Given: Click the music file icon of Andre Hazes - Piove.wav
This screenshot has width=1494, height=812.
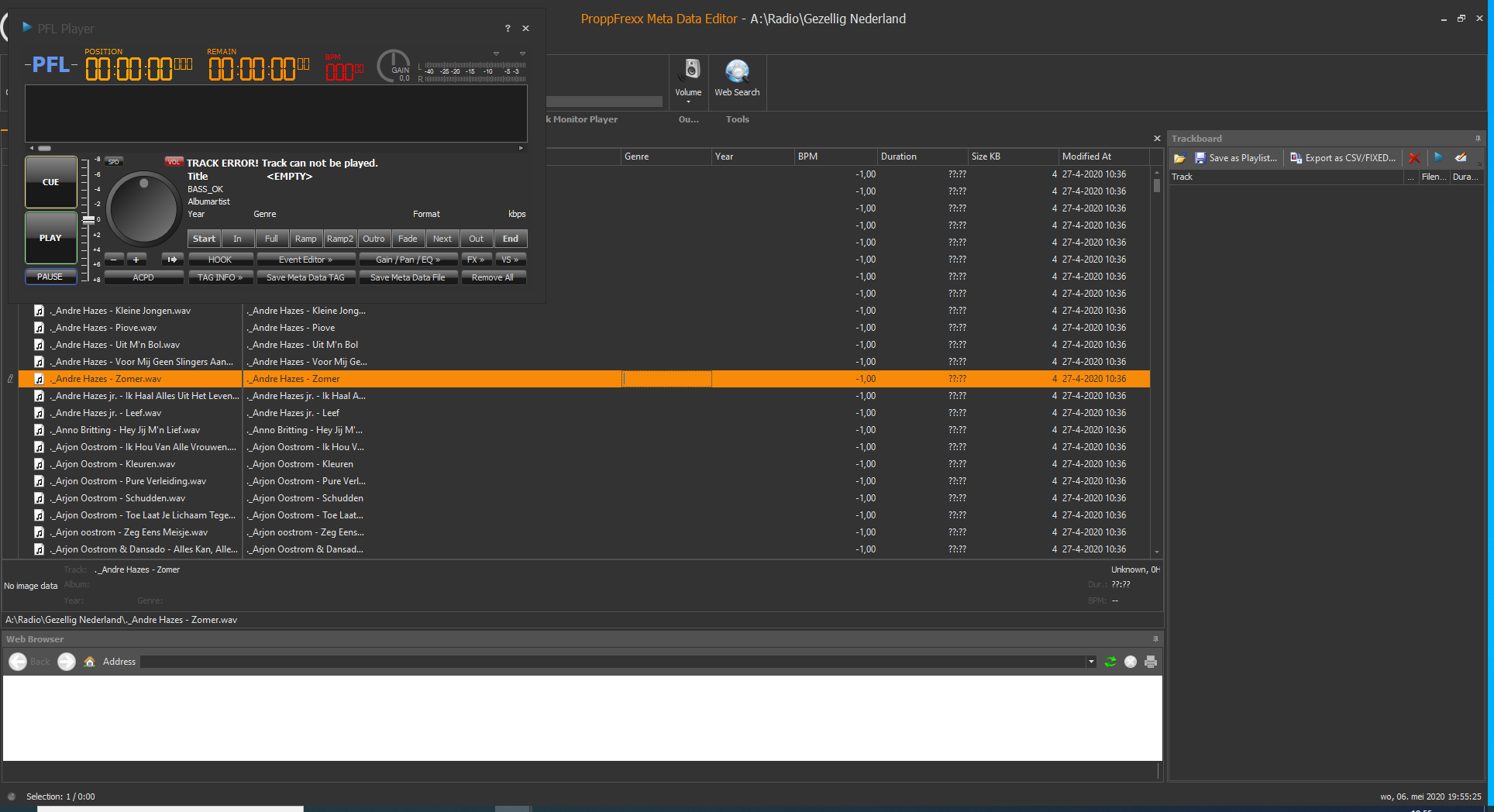Looking at the screenshot, I should click(39, 328).
